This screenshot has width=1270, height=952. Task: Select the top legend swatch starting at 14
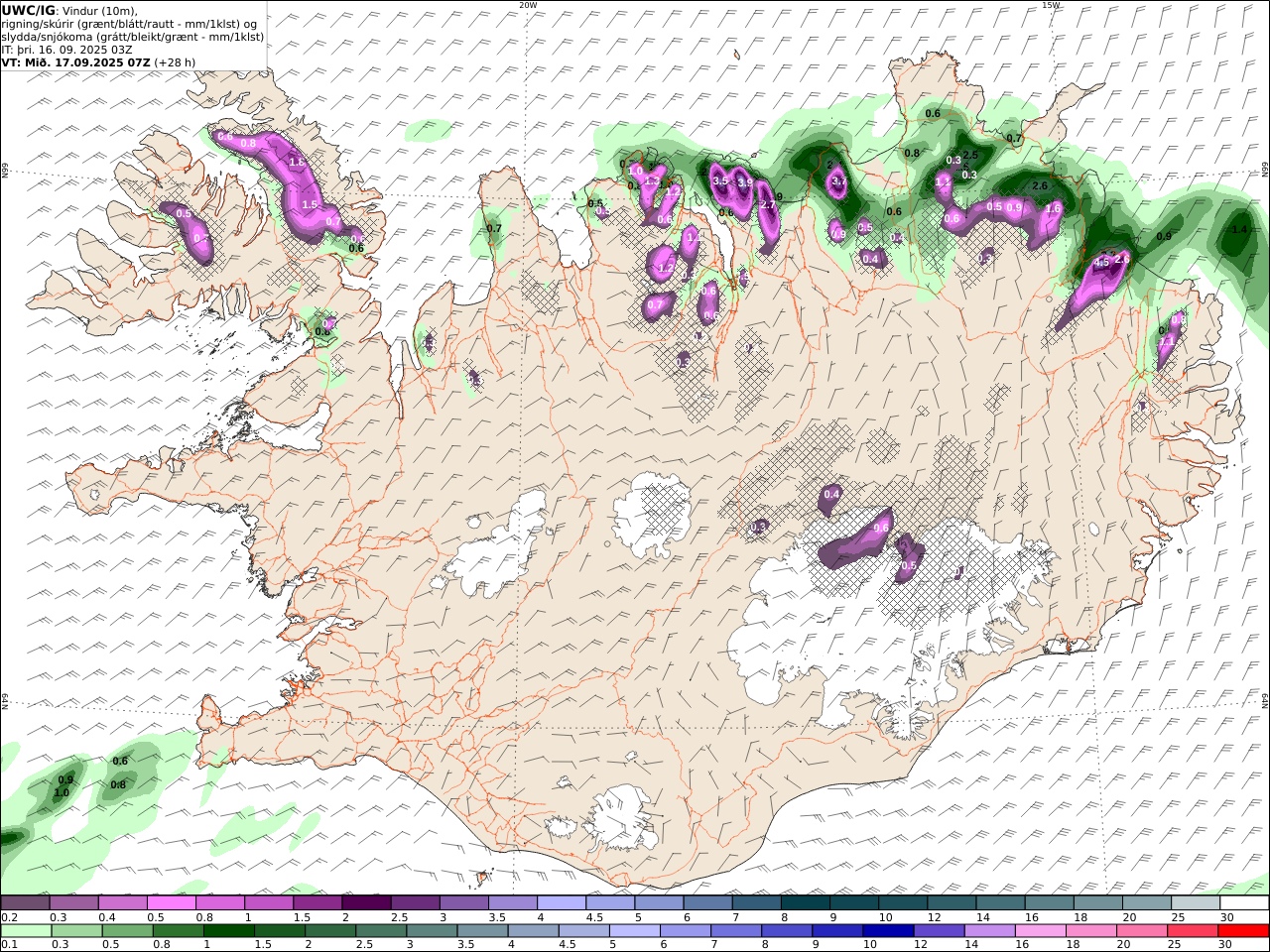pos(1000,903)
